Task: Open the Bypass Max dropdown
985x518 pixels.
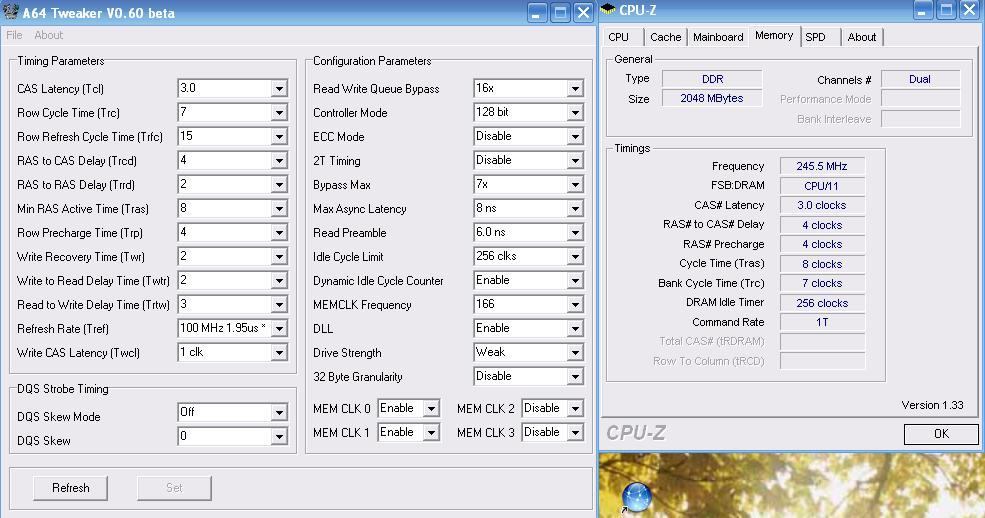Action: pos(575,185)
